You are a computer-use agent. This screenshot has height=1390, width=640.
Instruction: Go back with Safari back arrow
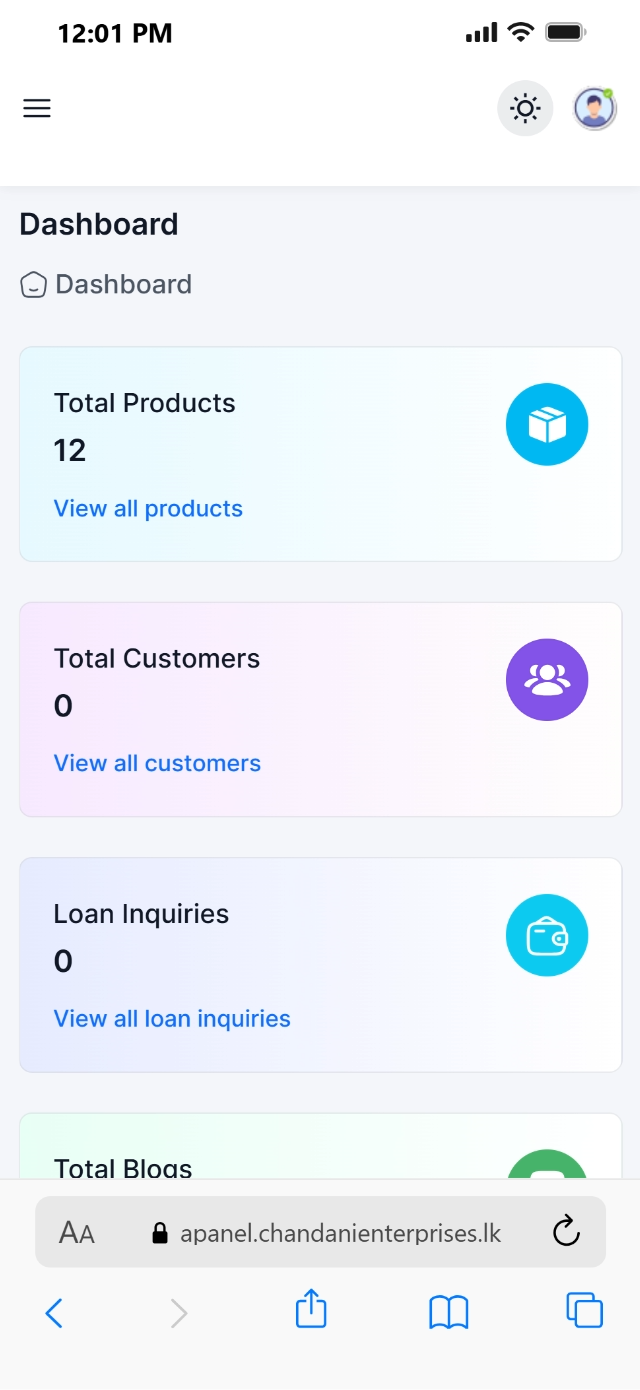click(x=54, y=1312)
